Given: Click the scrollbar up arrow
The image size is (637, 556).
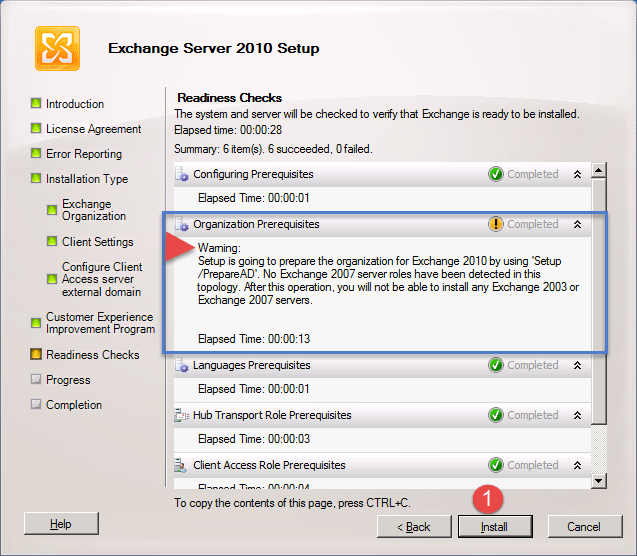Looking at the screenshot, I should [599, 170].
